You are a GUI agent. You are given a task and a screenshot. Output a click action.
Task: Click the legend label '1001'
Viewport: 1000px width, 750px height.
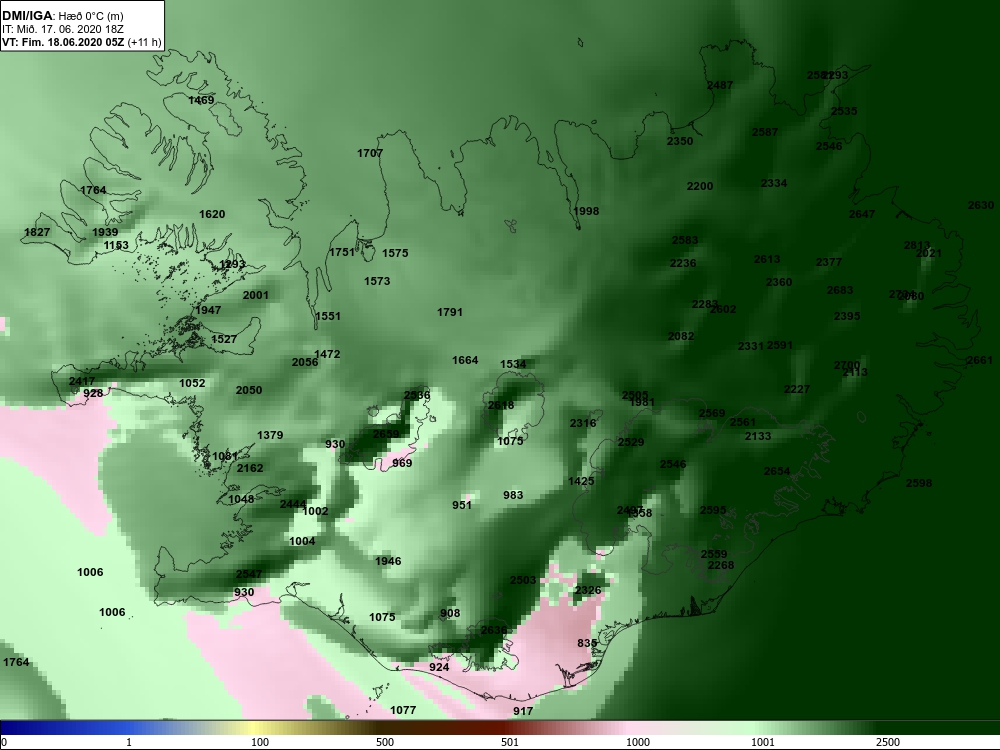tap(763, 742)
